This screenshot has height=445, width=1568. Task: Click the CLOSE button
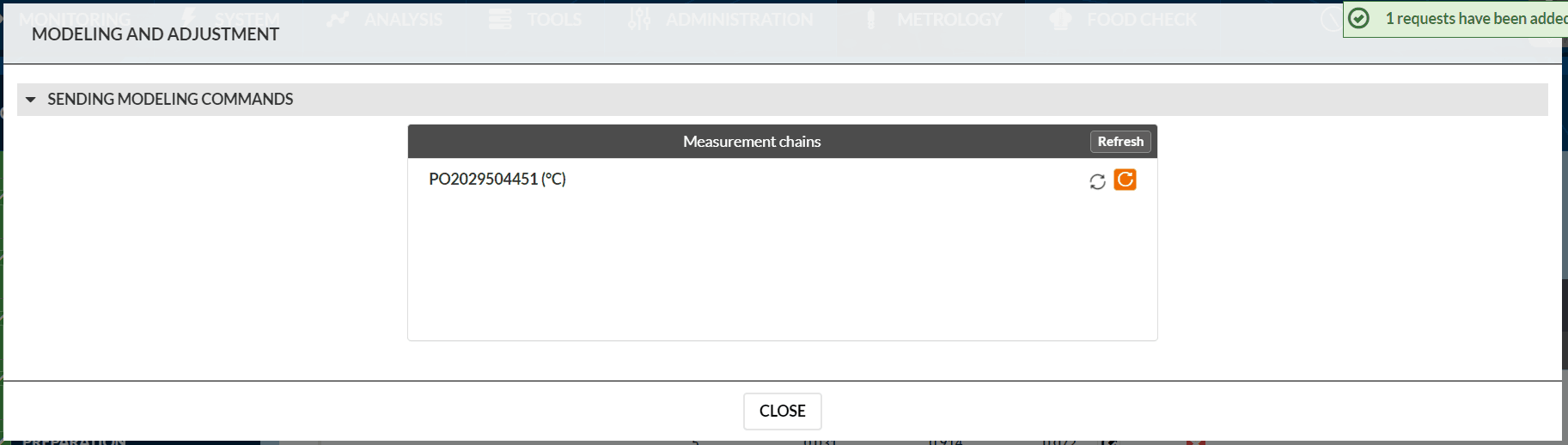click(783, 411)
